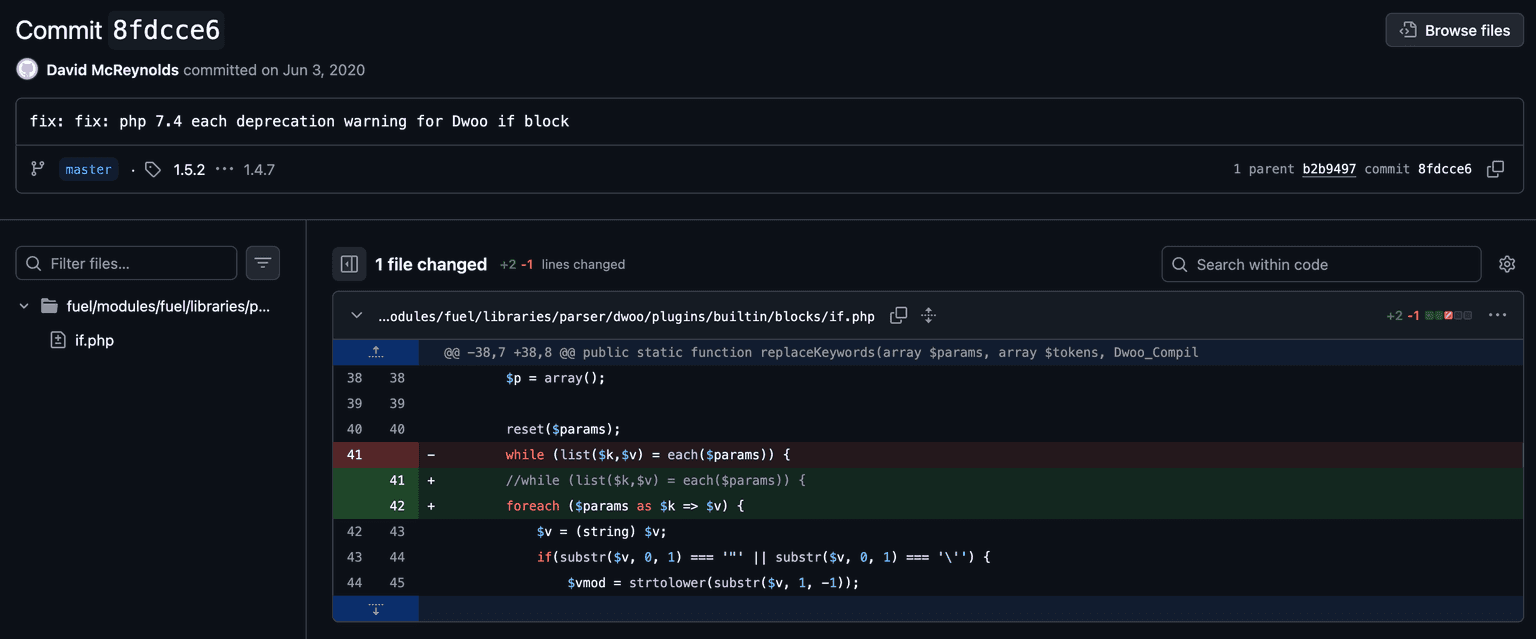Select if.php in the file tree
This screenshot has height=639, width=1536.
[x=94, y=340]
